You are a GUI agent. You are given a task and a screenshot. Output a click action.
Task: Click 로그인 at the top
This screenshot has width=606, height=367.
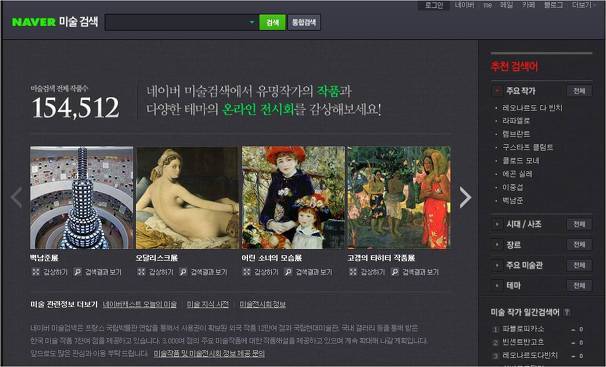434,5
